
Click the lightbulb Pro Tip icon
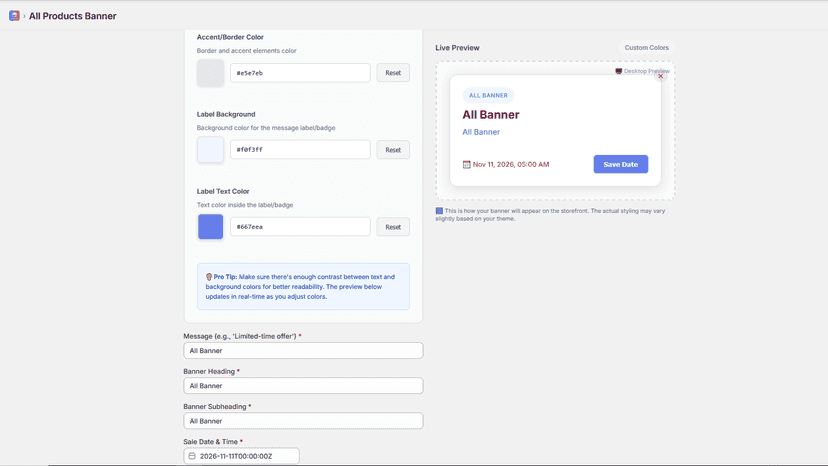[x=209, y=277]
